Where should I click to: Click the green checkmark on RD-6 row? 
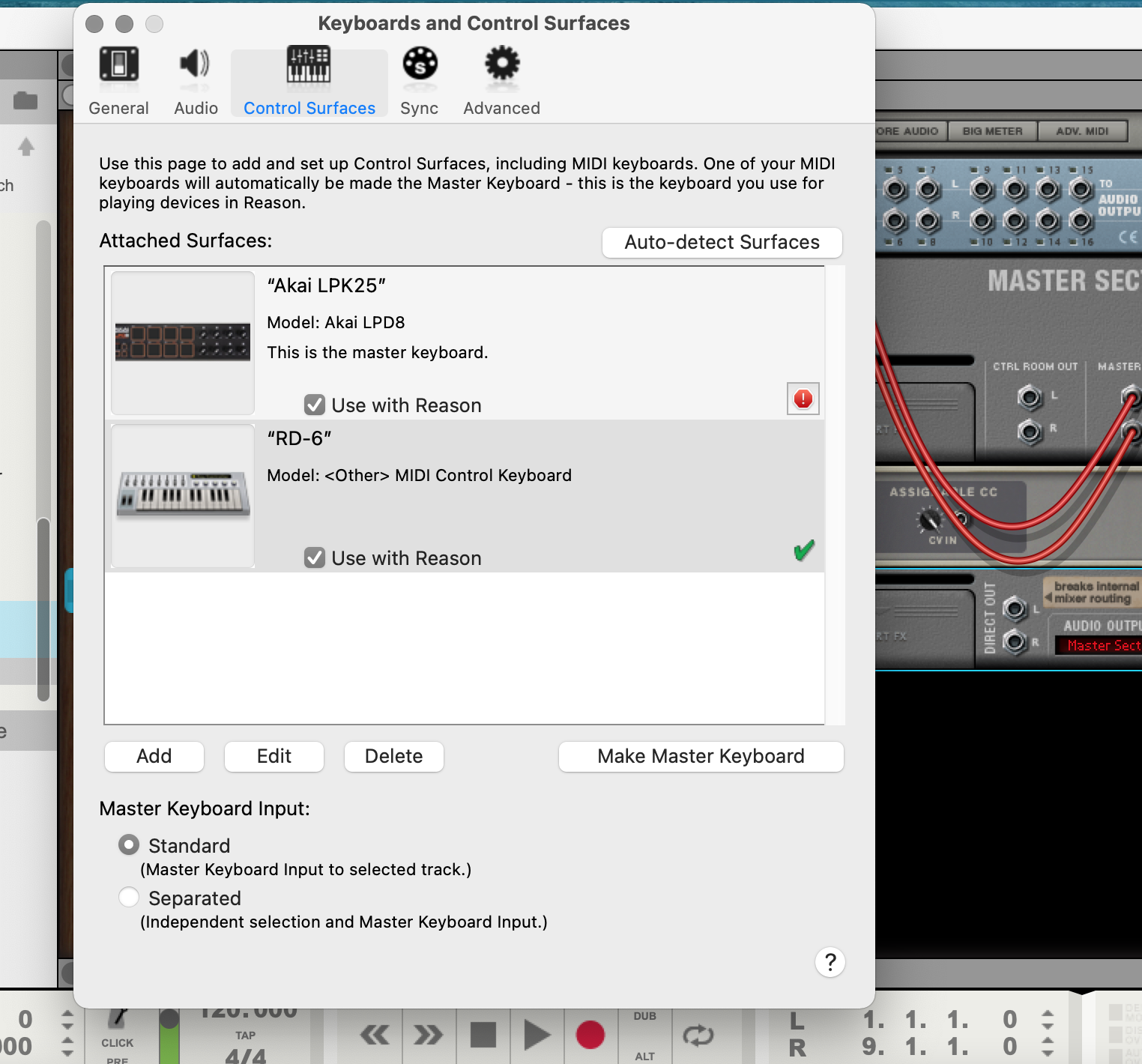(x=804, y=551)
